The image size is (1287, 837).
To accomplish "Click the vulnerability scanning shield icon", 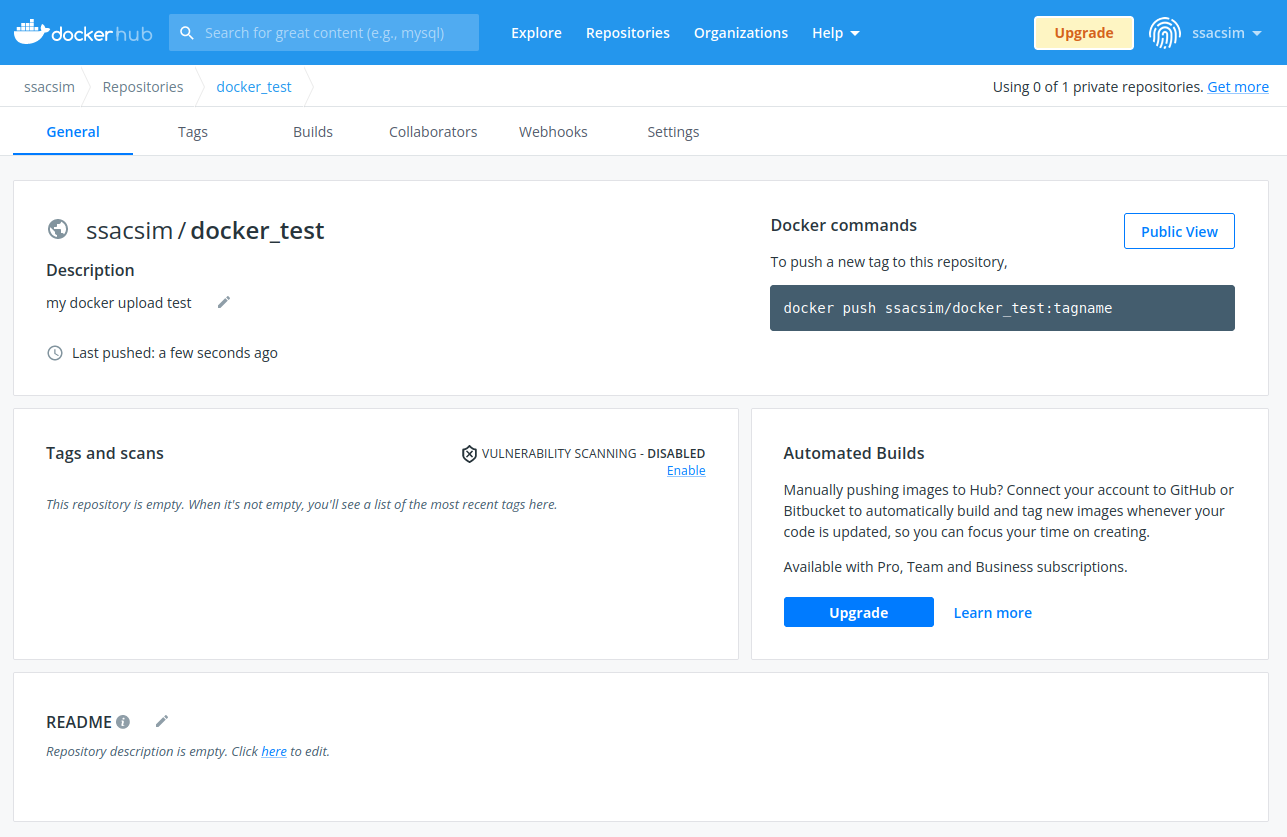I will 469,454.
